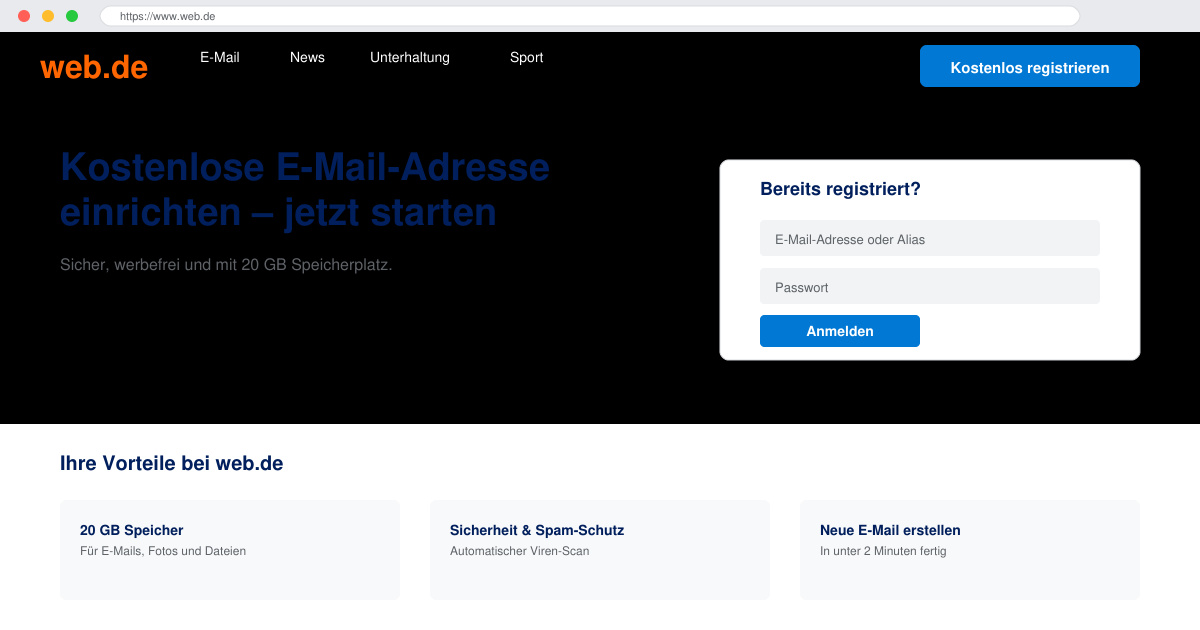Go to the News section
Image resolution: width=1200 pixels, height=630 pixels.
[x=307, y=57]
